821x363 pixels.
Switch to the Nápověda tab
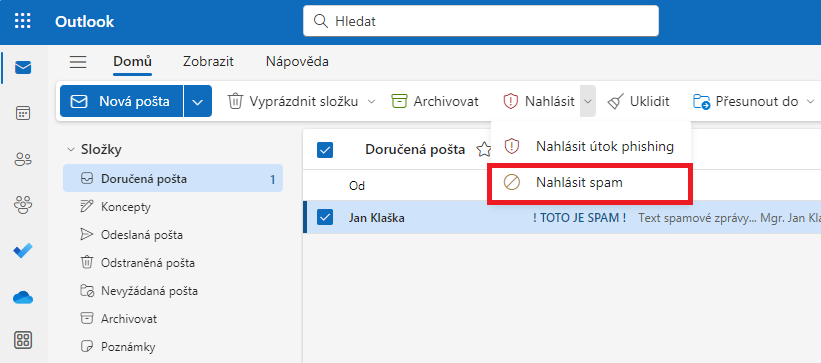pyautogui.click(x=297, y=62)
